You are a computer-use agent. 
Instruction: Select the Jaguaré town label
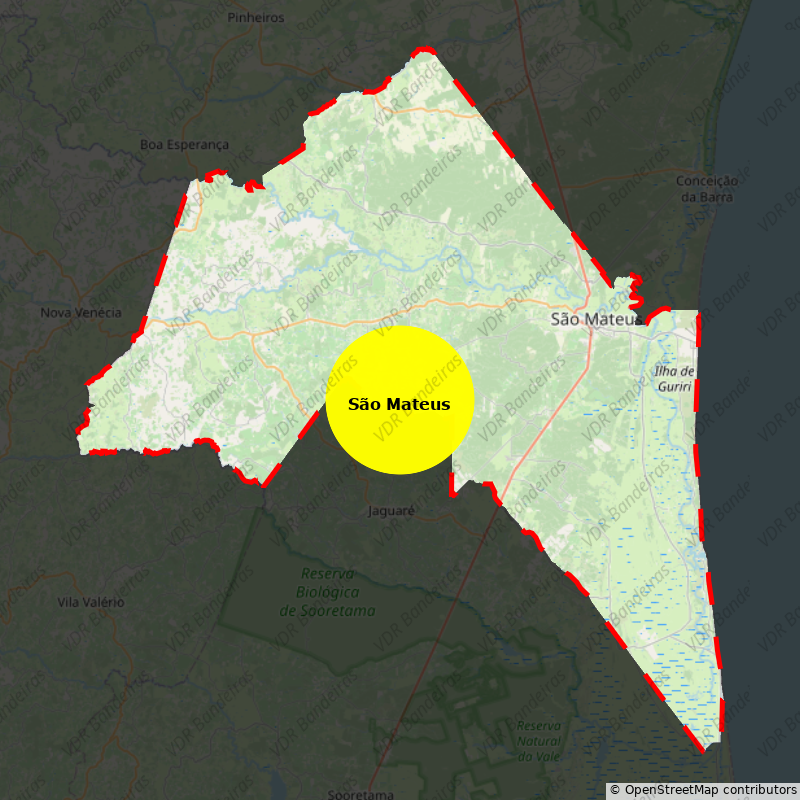click(391, 510)
